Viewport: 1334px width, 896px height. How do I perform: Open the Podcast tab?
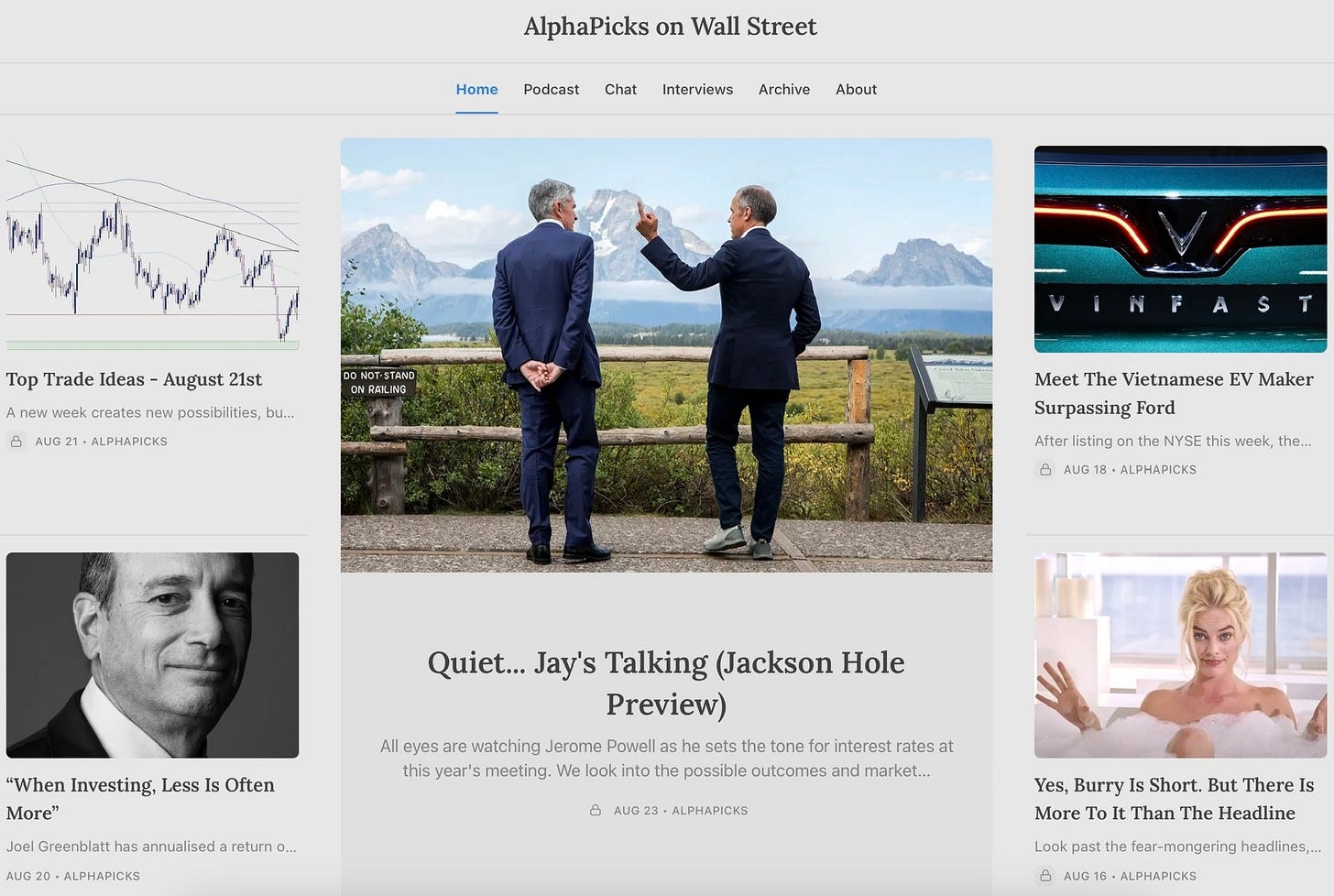552,90
